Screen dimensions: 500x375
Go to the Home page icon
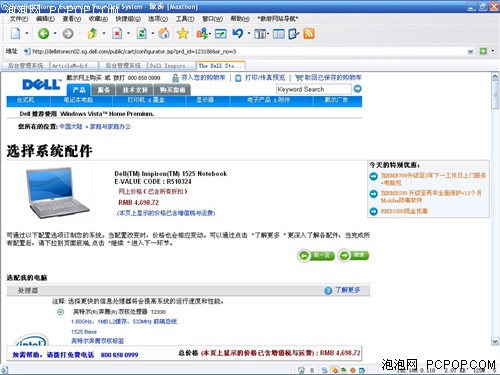(164, 33)
